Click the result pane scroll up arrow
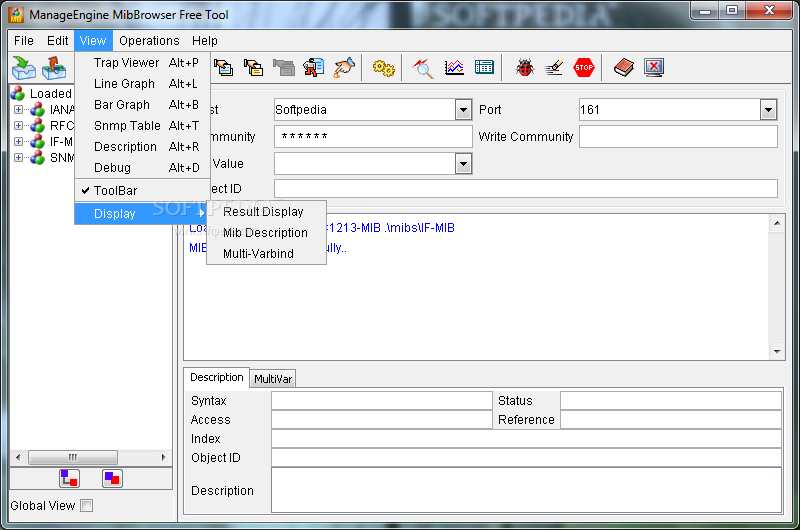800x530 pixels. pyautogui.click(x=777, y=223)
